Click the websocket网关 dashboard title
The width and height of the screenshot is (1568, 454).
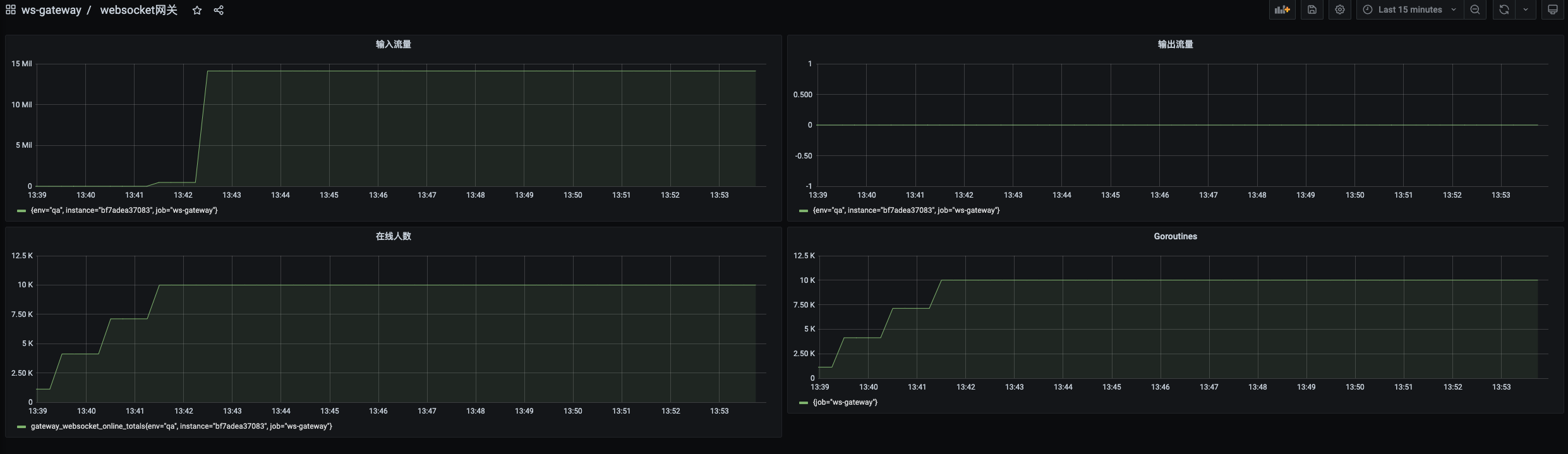click(139, 10)
